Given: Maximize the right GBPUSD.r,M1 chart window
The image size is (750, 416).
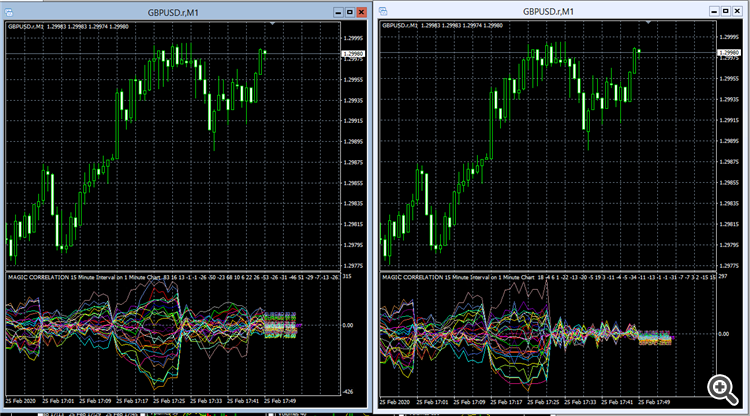Looking at the screenshot, I should pyautogui.click(x=726, y=11).
